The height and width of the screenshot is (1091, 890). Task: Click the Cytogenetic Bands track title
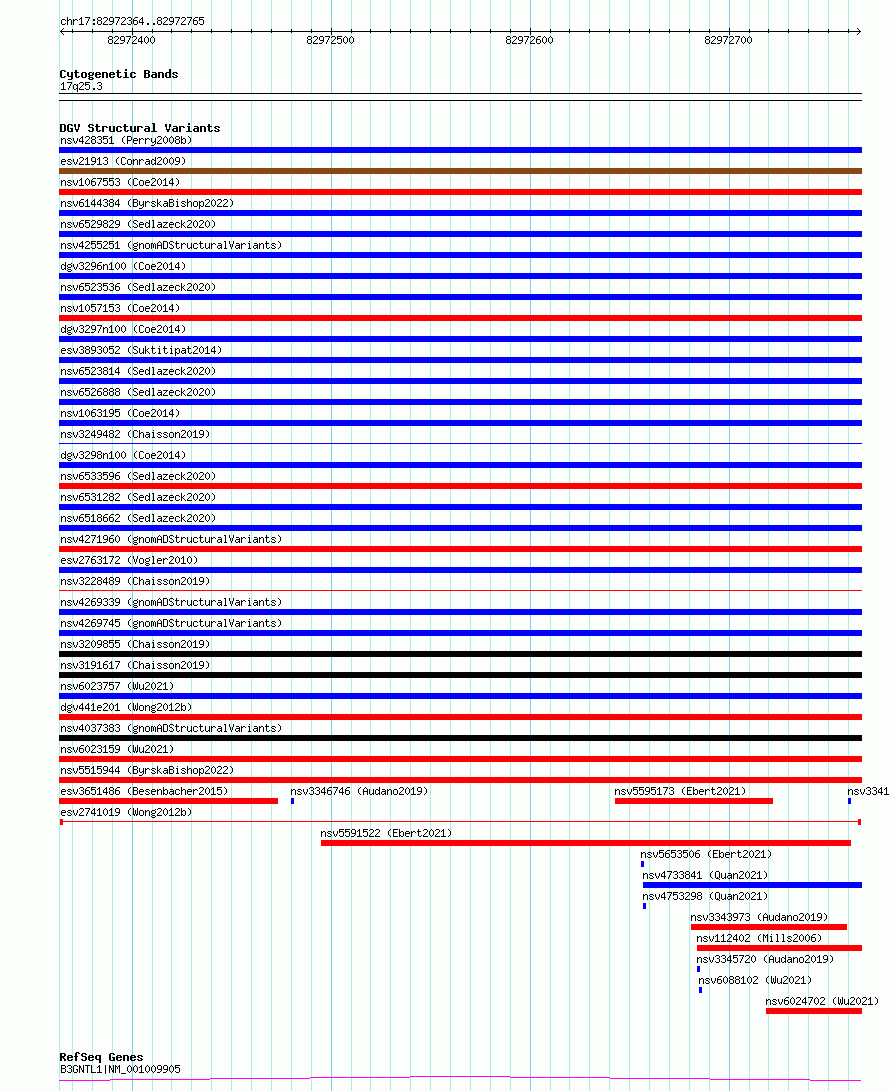pyautogui.click(x=119, y=74)
